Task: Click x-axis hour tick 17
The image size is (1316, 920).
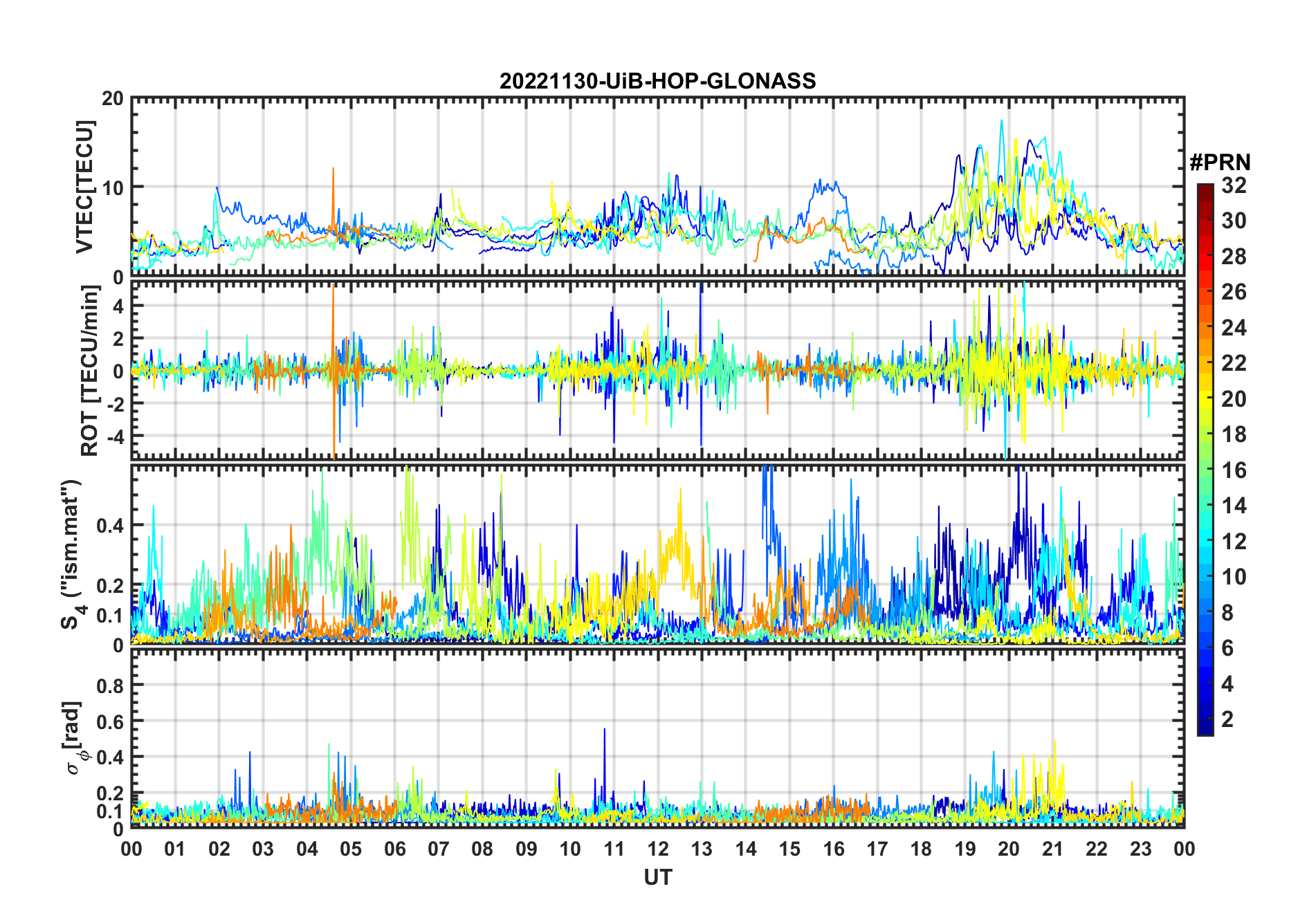Action: (x=877, y=849)
